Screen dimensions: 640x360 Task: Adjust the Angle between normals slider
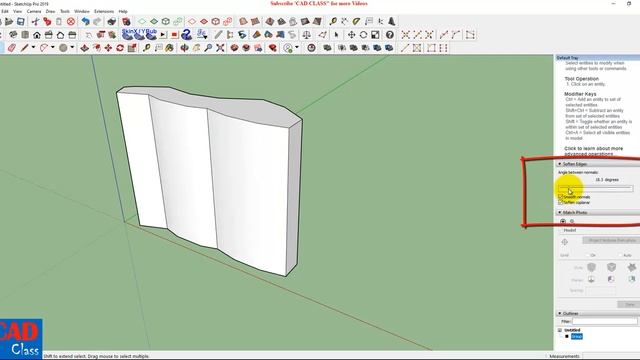[596, 189]
